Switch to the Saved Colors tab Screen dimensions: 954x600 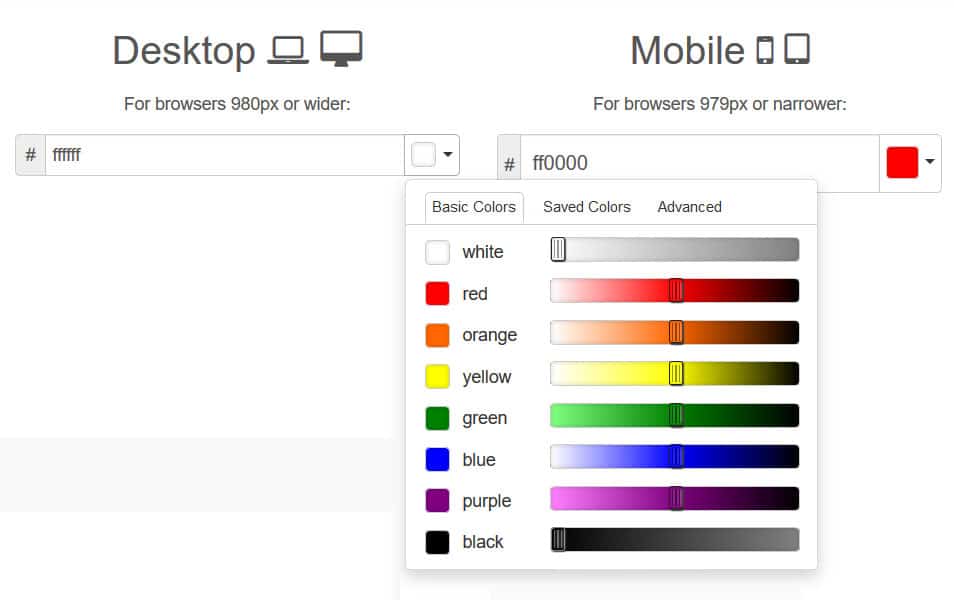pos(586,207)
